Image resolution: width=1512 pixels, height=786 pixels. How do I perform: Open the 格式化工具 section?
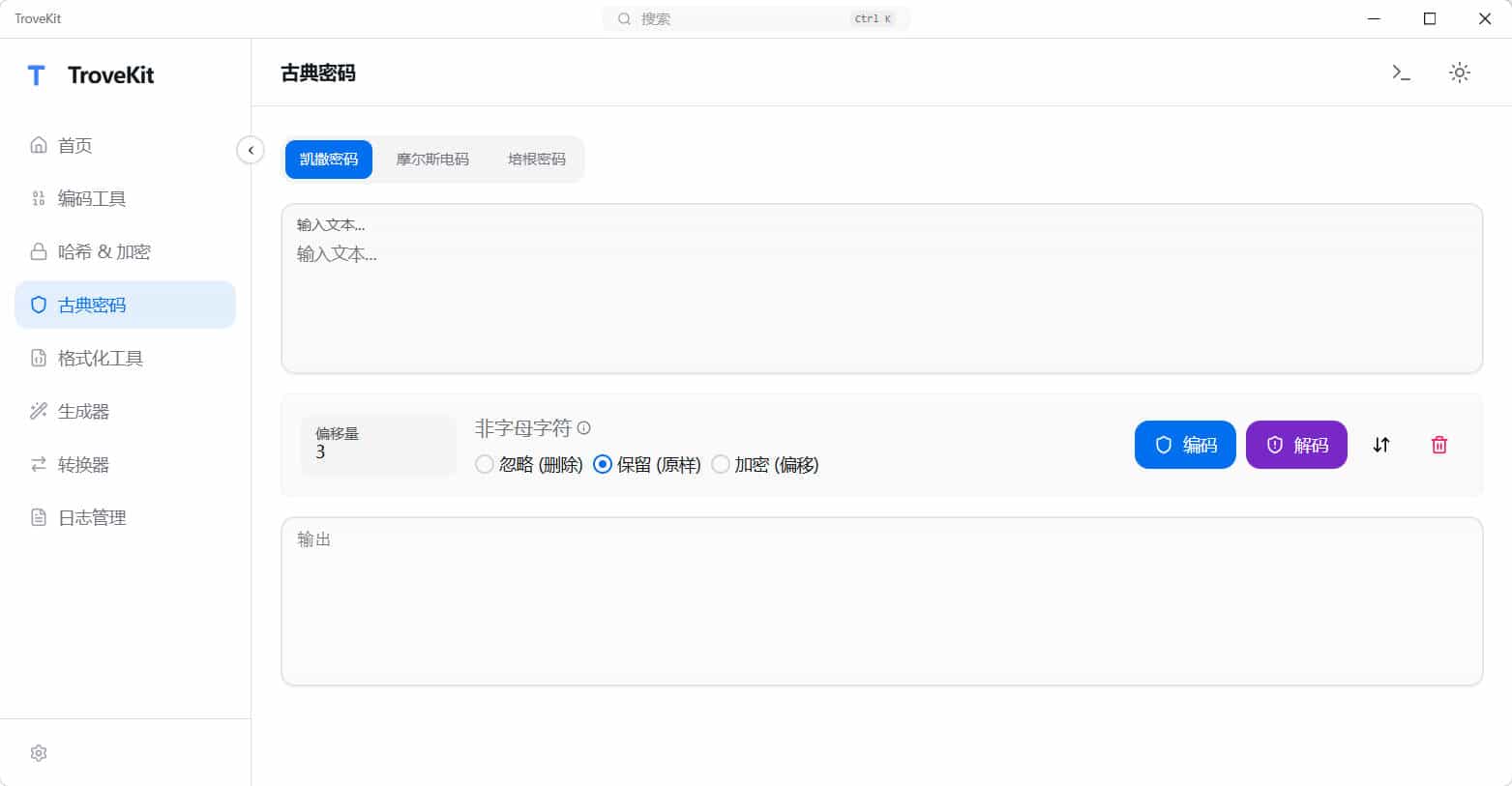(x=38, y=358)
